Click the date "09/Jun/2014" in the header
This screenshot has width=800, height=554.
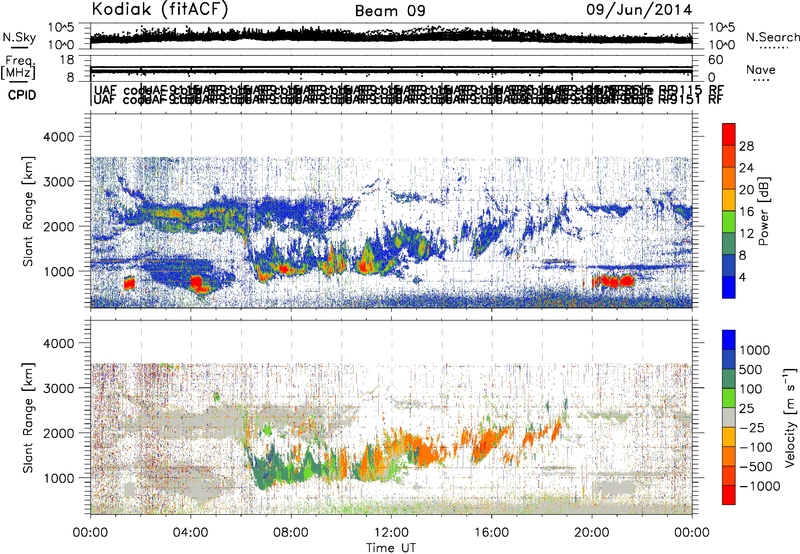coord(639,10)
